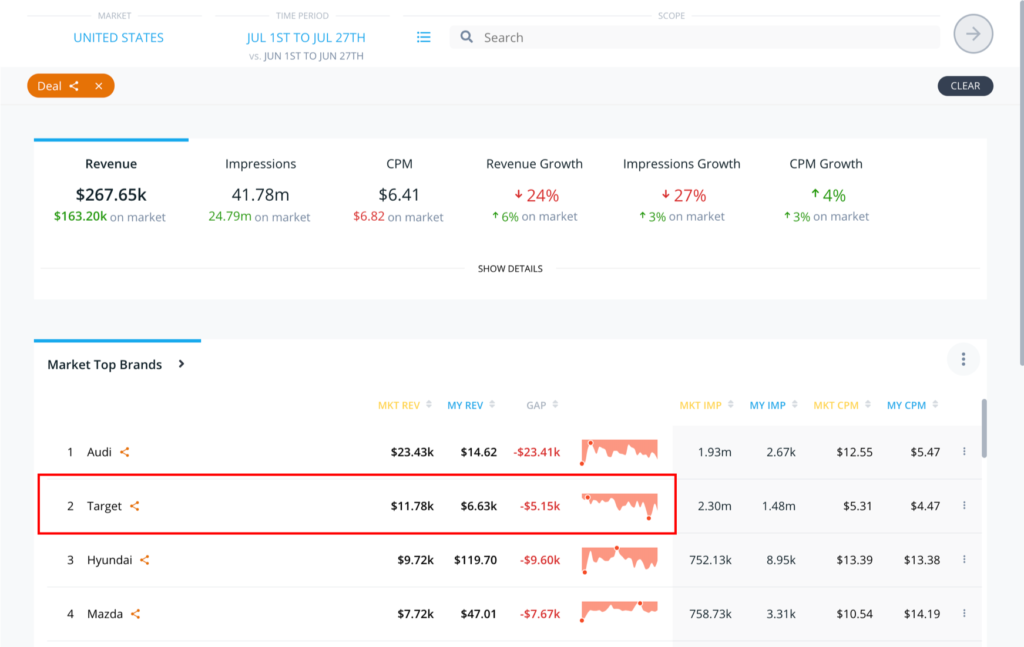Sort by MKT IMP column
This screenshot has height=647, width=1024.
tap(707, 405)
